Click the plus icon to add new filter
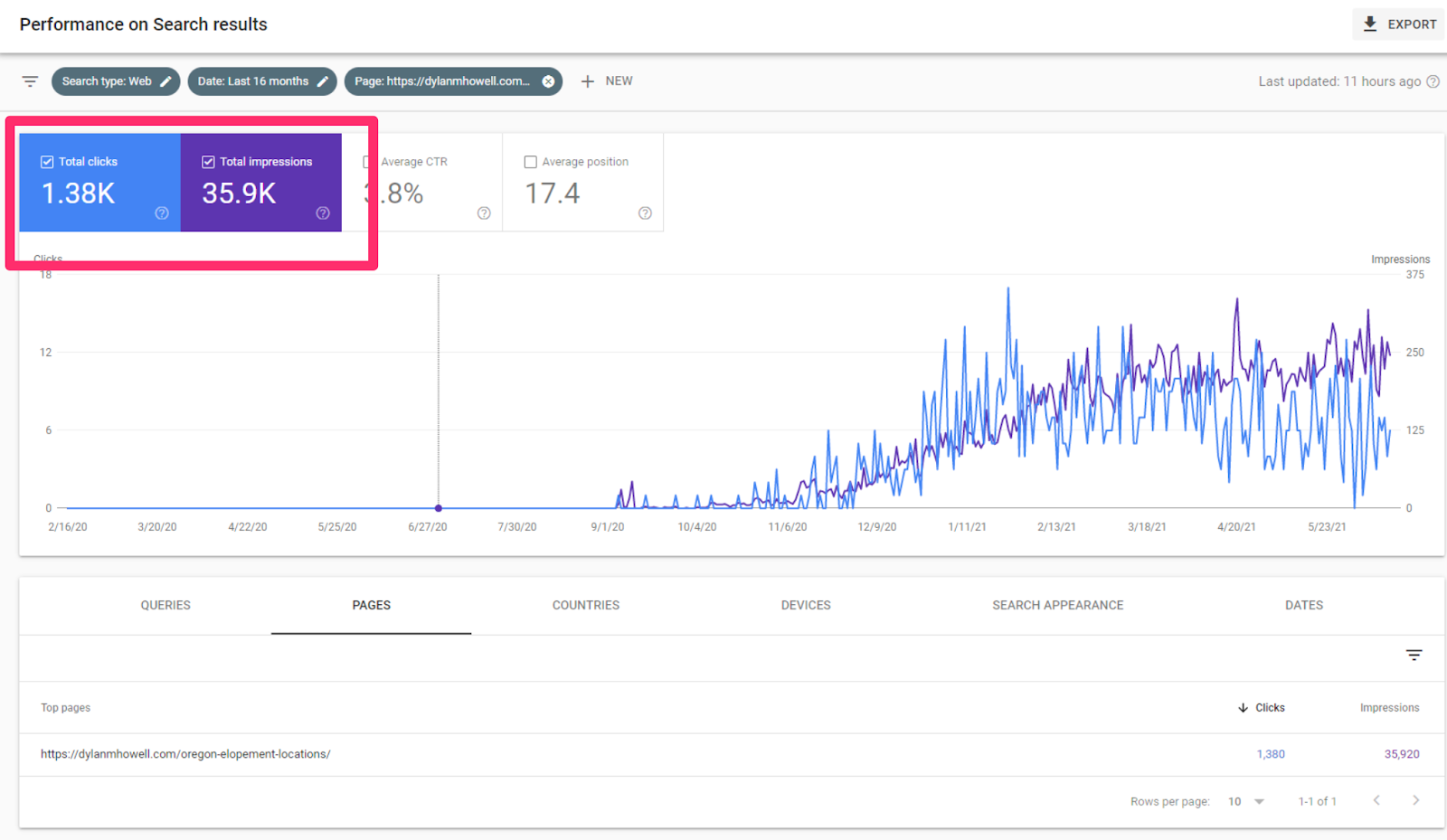The width and height of the screenshot is (1447, 840). pos(588,81)
